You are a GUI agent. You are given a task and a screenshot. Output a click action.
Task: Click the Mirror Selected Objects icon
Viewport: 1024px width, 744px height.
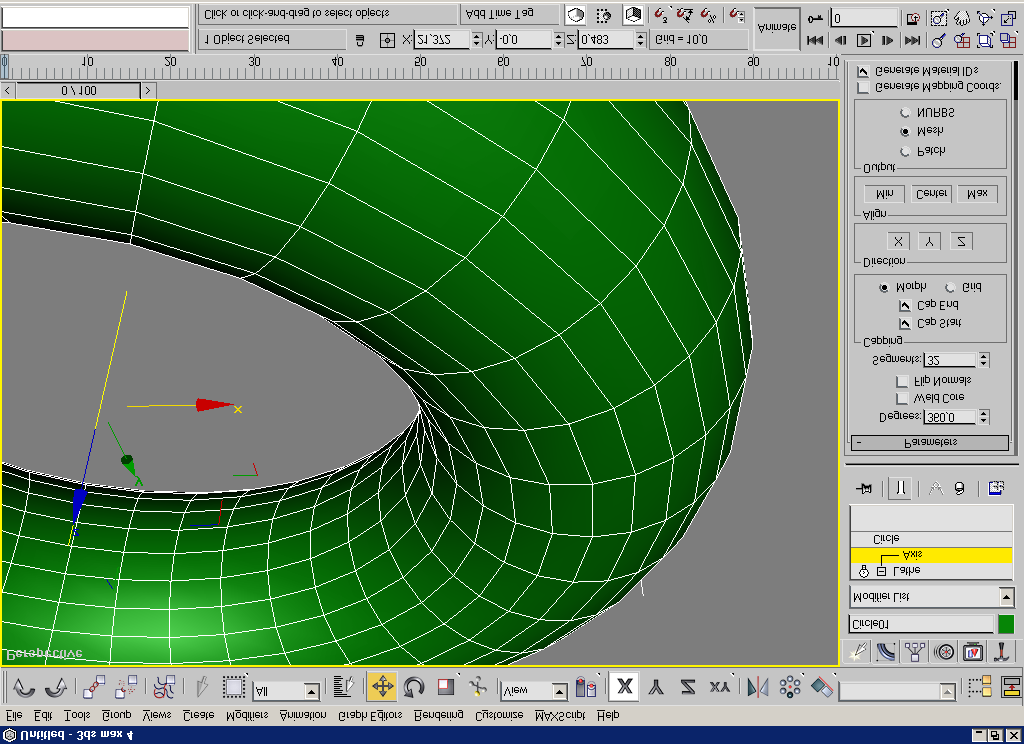click(x=758, y=687)
